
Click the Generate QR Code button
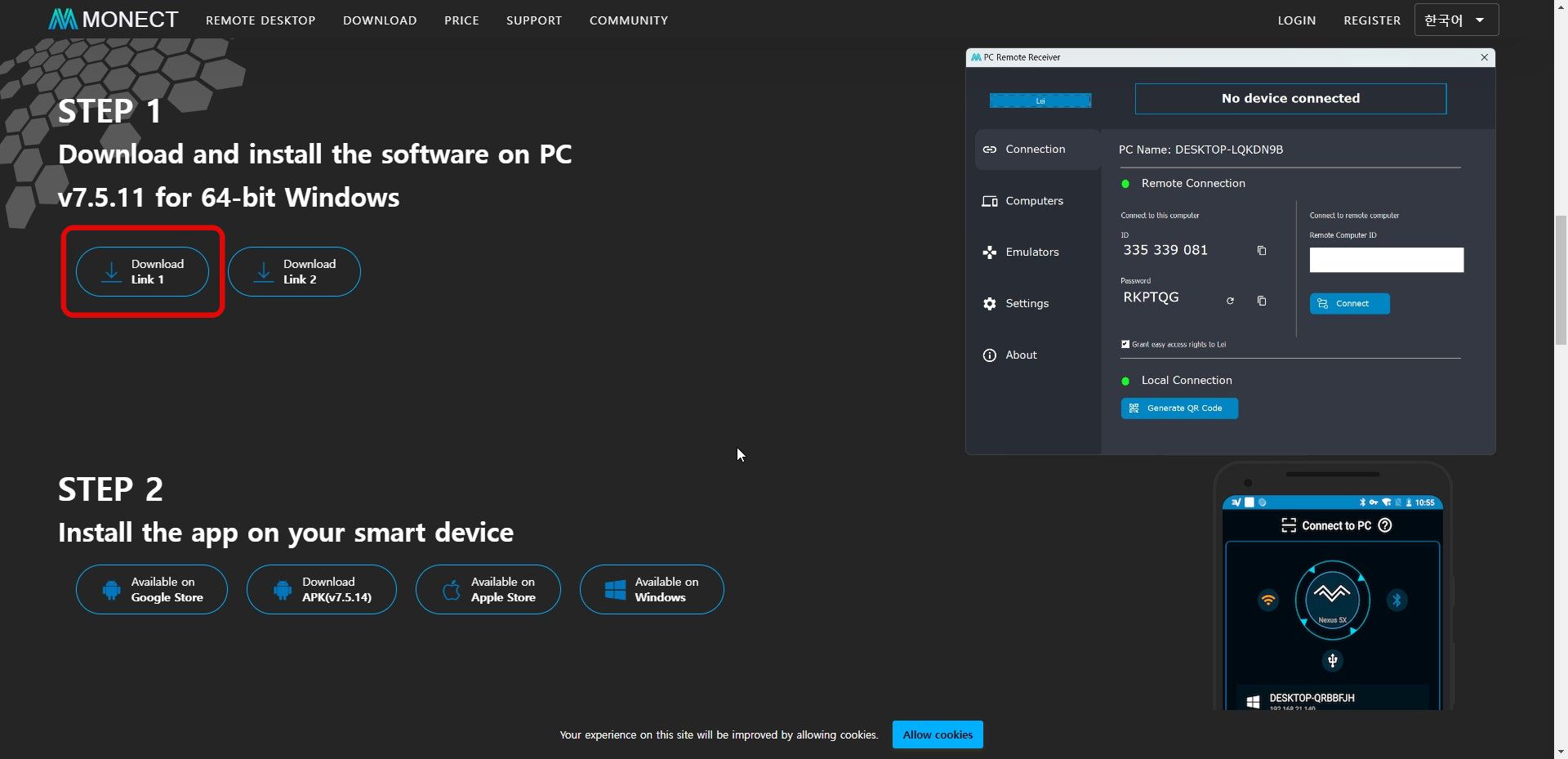1179,409
